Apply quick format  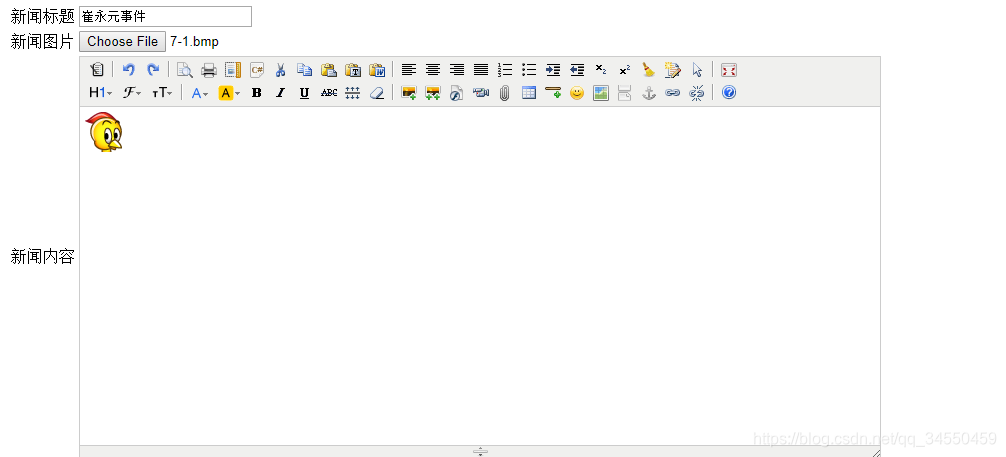click(x=672, y=70)
